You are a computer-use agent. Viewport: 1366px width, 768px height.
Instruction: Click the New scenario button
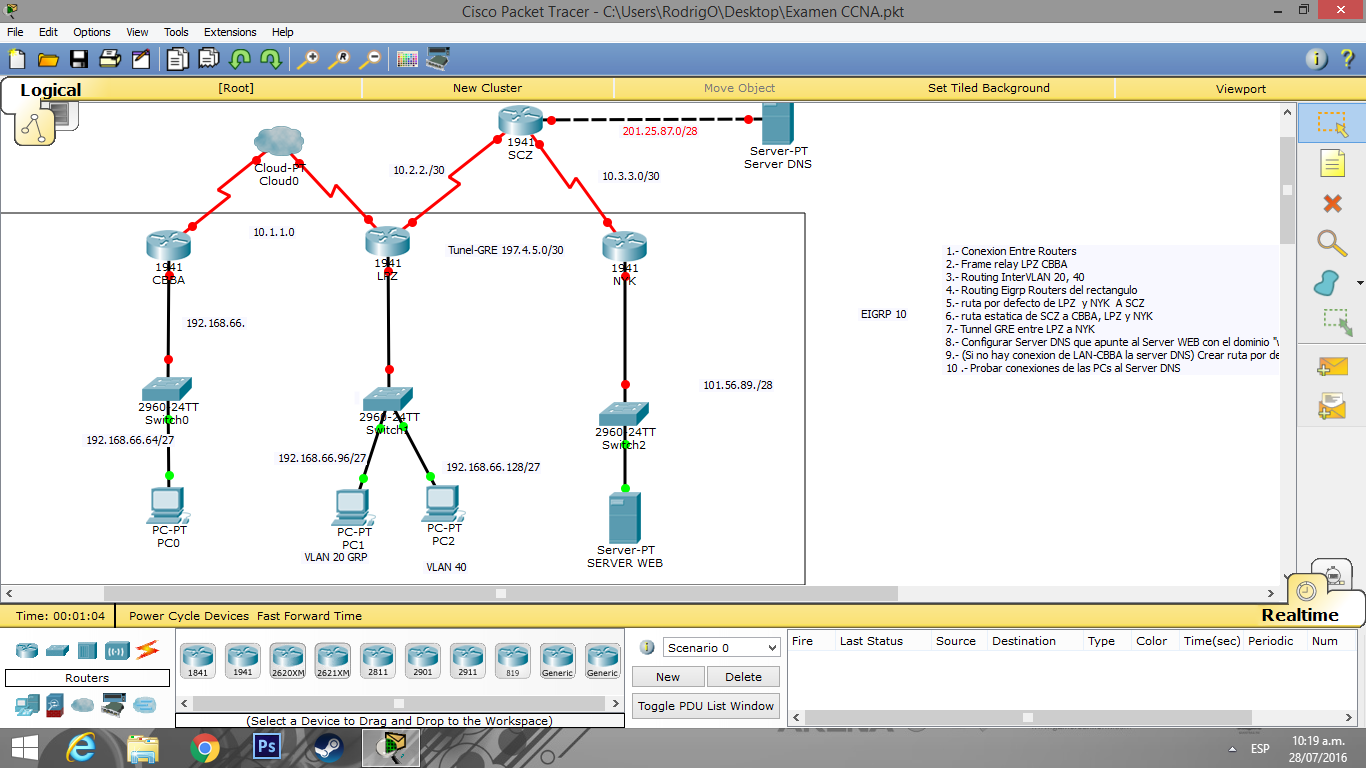668,677
